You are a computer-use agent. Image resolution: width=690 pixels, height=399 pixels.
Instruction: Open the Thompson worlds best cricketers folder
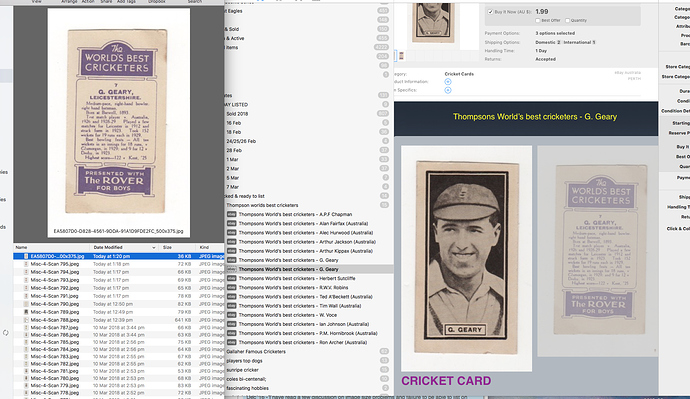[262, 205]
